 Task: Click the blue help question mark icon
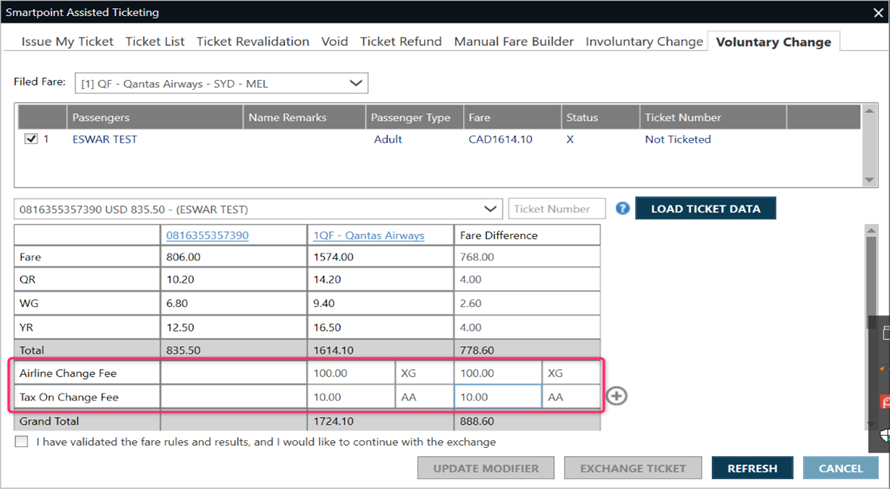coord(623,209)
